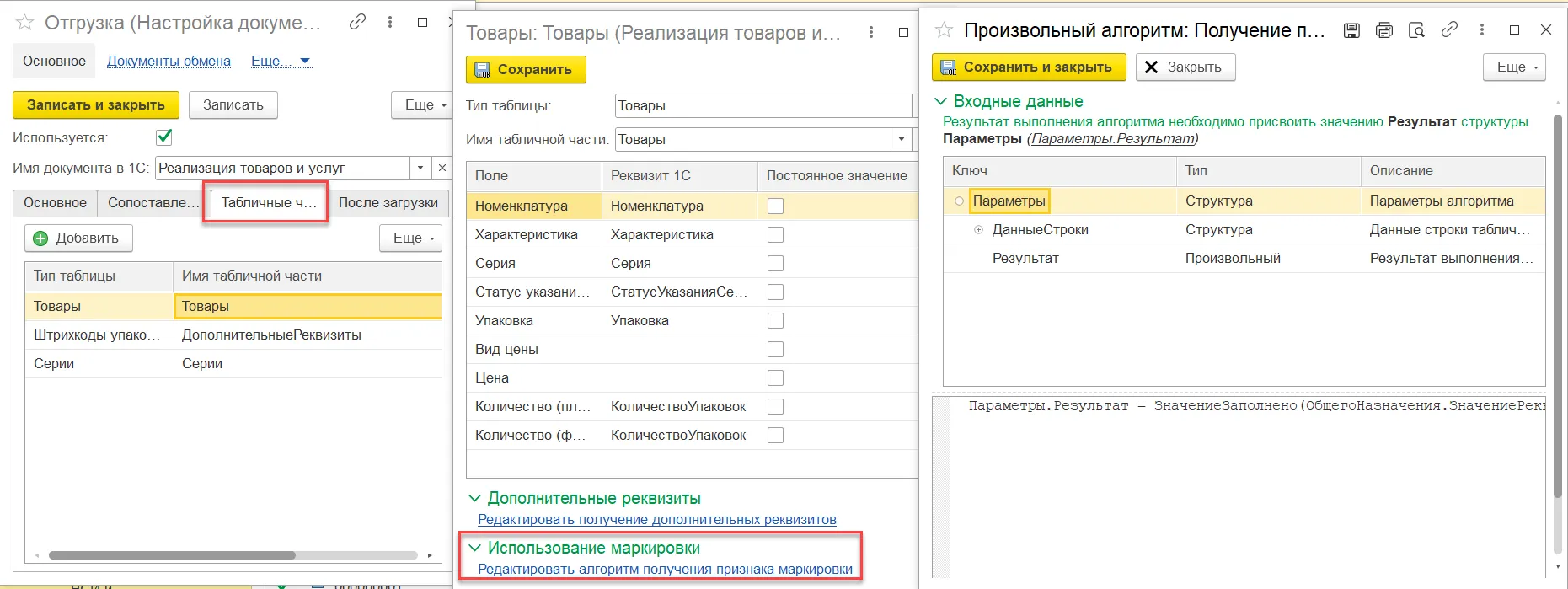Image resolution: width=1568 pixels, height=589 pixels.
Task: Switch to Табличные ч… tab
Action: tap(267, 203)
